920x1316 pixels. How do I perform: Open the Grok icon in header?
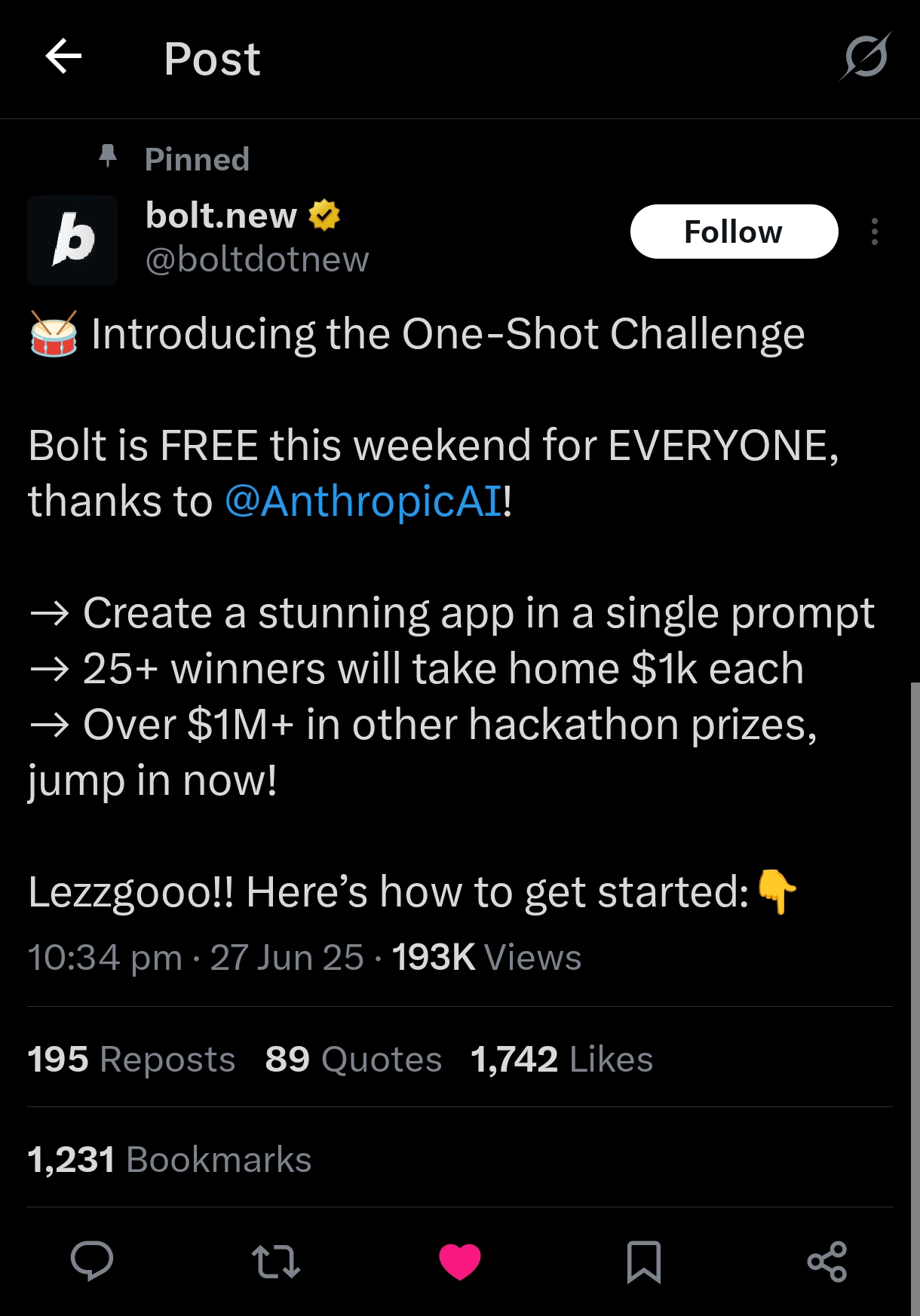(866, 57)
